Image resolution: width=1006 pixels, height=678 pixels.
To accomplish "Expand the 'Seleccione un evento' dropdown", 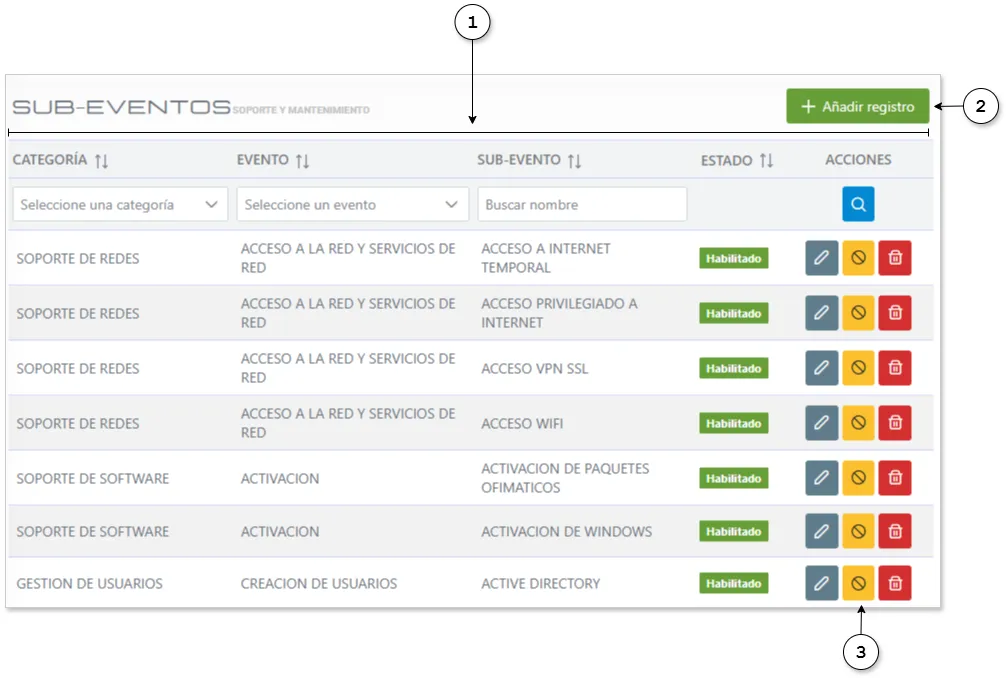I will click(x=352, y=204).
